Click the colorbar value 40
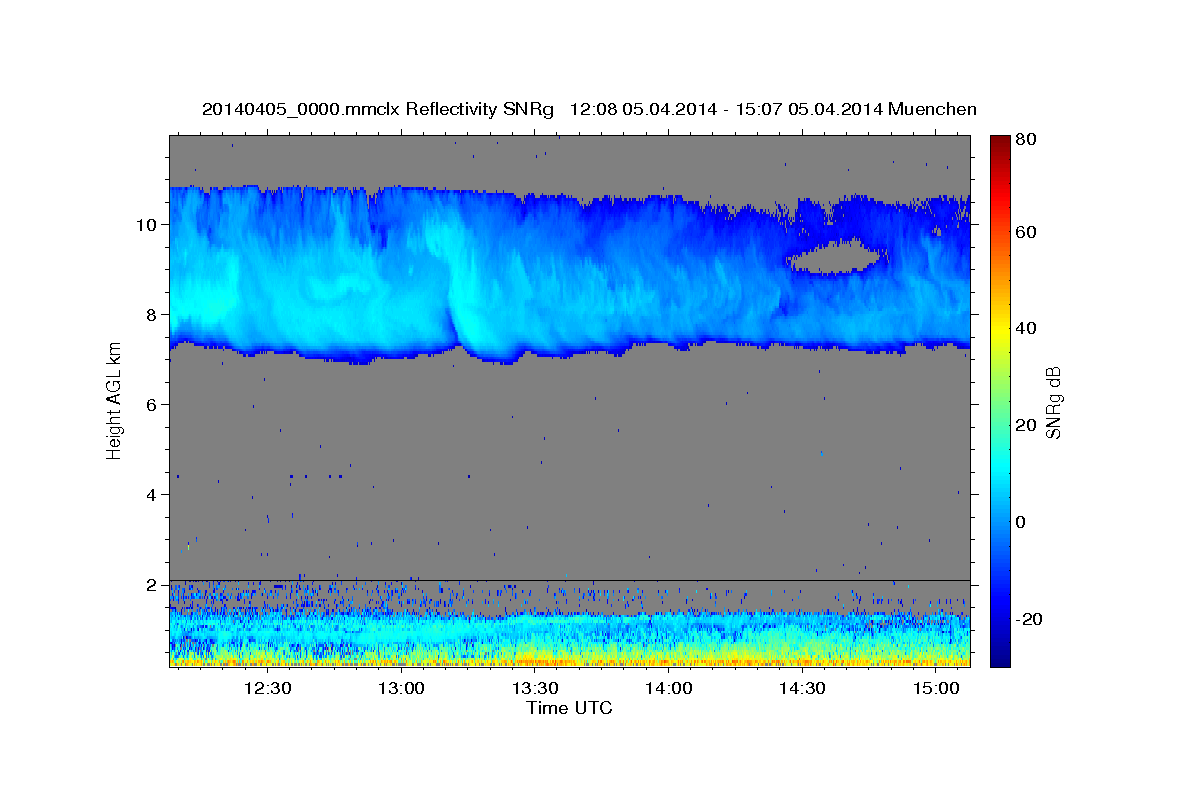 (1025, 328)
